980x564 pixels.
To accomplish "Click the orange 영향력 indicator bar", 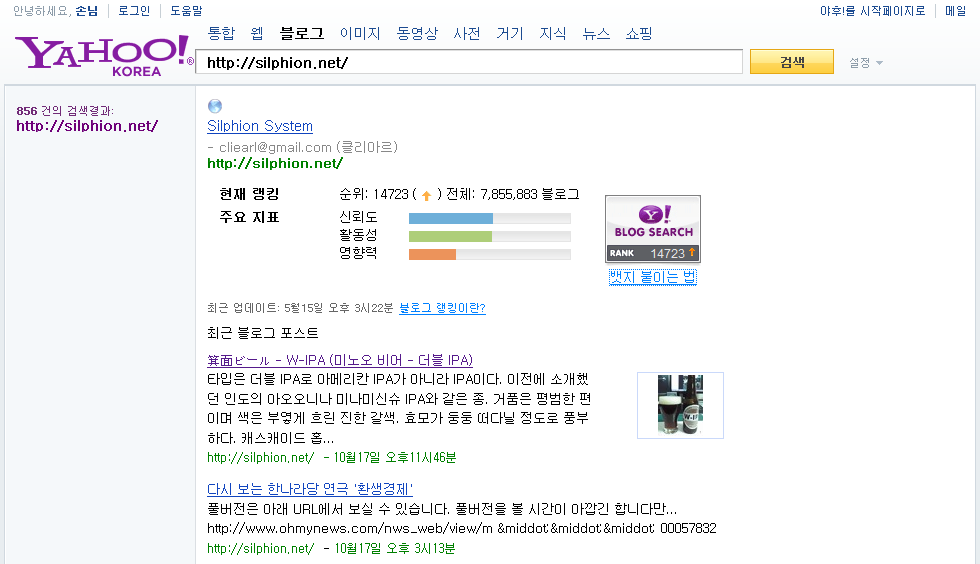I will [432, 254].
